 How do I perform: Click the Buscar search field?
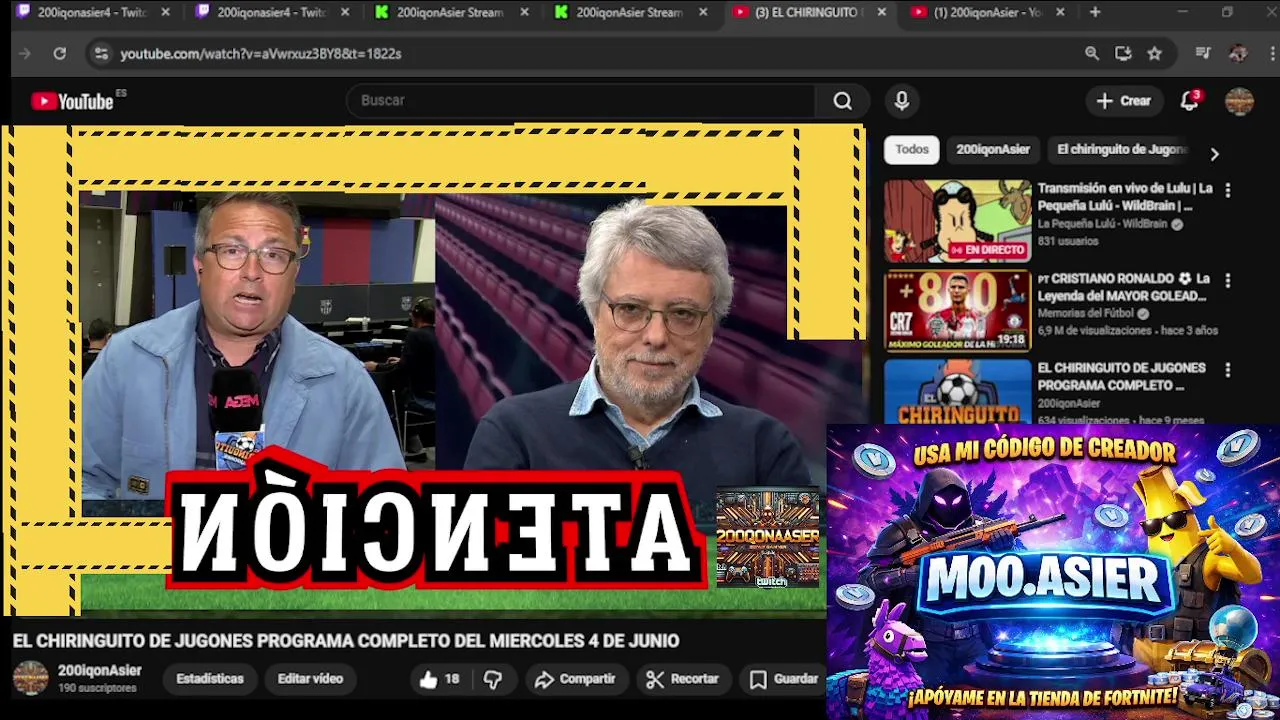[x=583, y=101]
